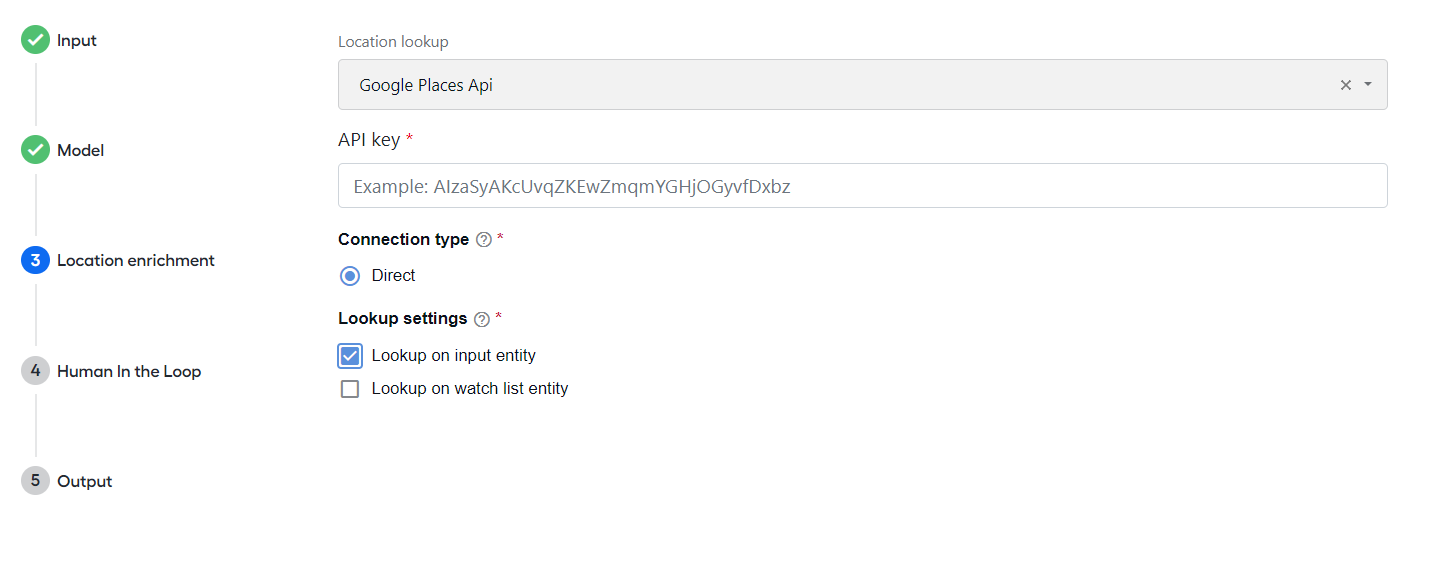Enable Lookup on watch list entity checkbox
1435x570 pixels.
350,389
